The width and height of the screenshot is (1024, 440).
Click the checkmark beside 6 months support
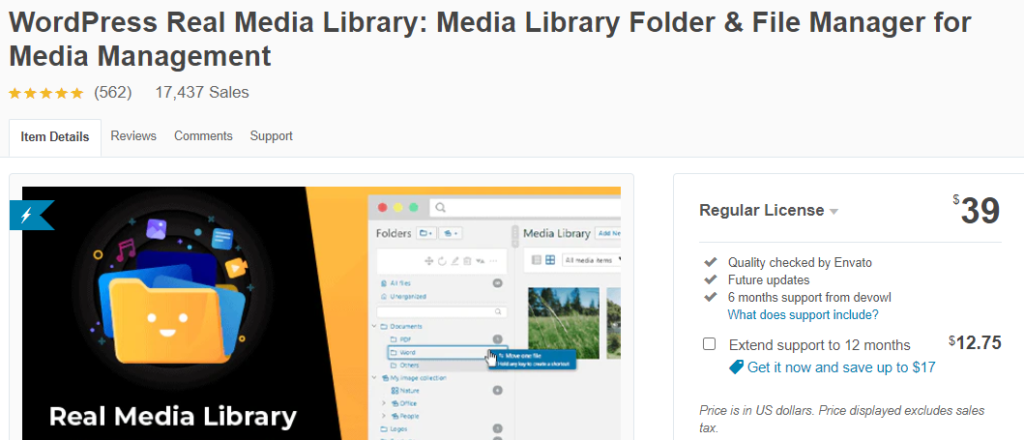(710, 298)
